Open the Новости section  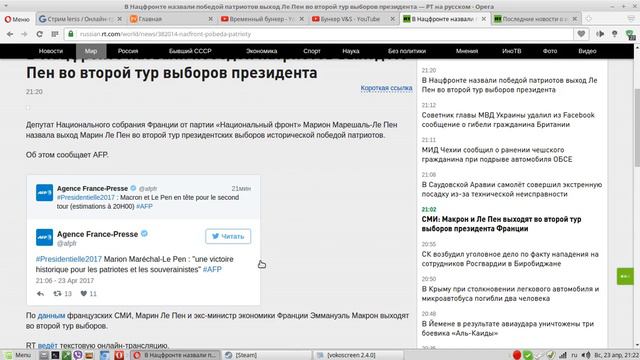pyautogui.click(x=51, y=51)
